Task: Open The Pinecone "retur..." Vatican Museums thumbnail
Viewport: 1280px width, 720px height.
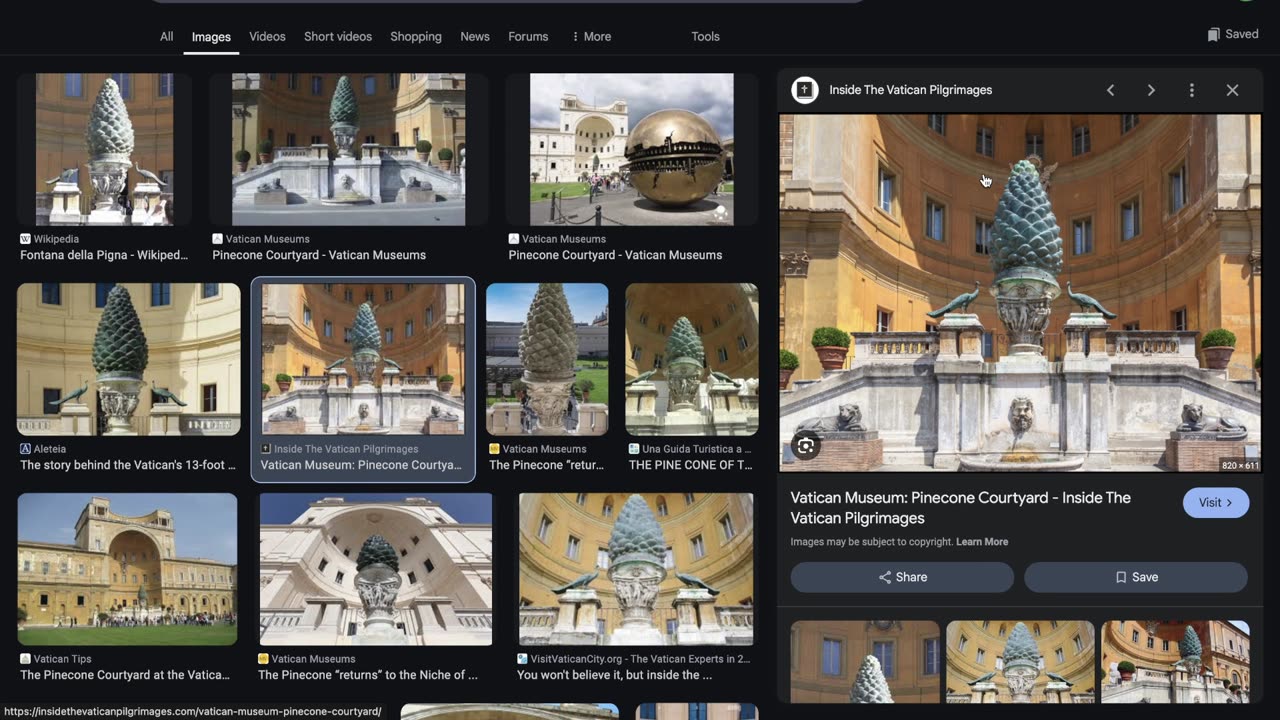Action: pyautogui.click(x=547, y=359)
